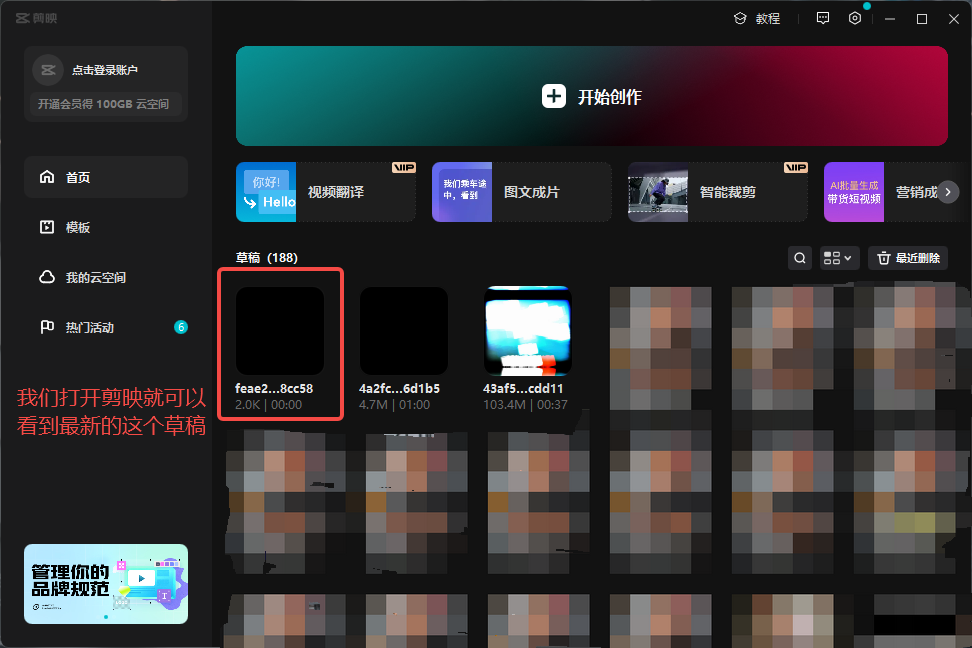Click the AI批量生成 带货短视频 thumbnail
This screenshot has height=648, width=972.
click(854, 192)
